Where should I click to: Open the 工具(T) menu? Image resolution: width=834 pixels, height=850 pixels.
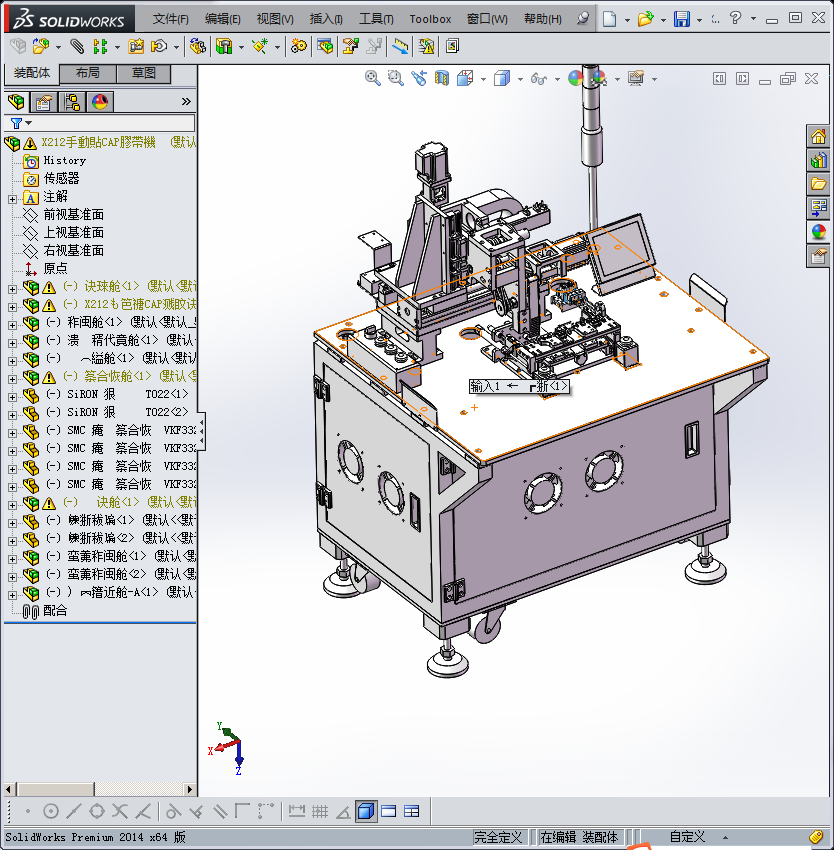(376, 19)
